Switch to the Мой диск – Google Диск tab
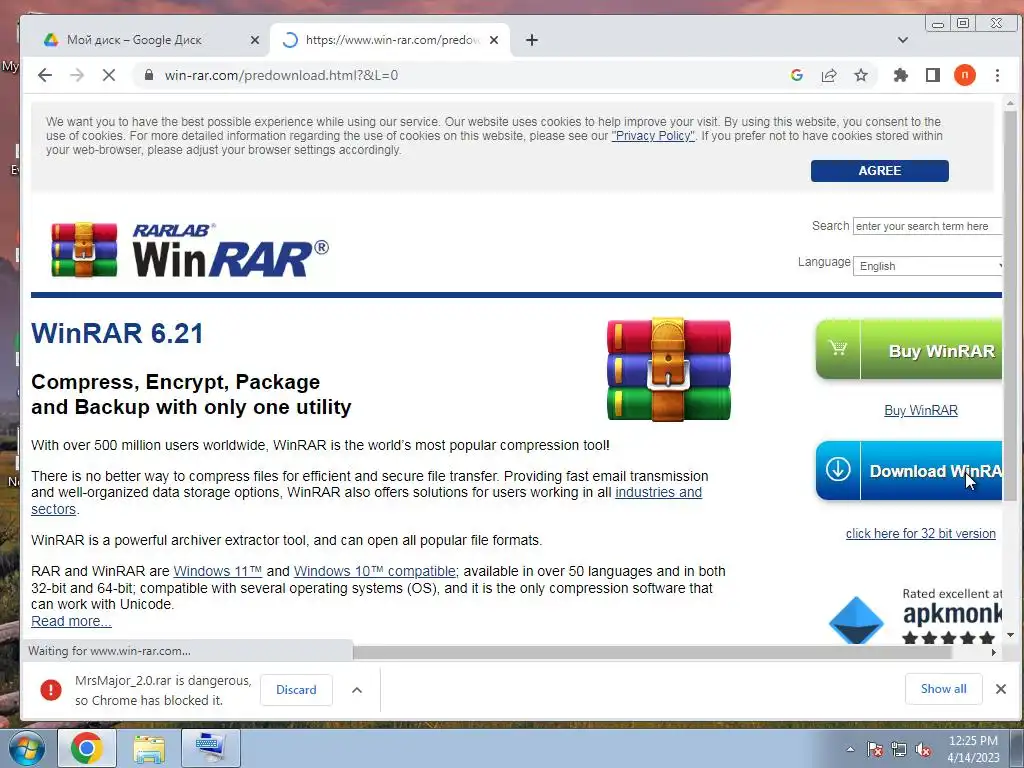 (135, 40)
